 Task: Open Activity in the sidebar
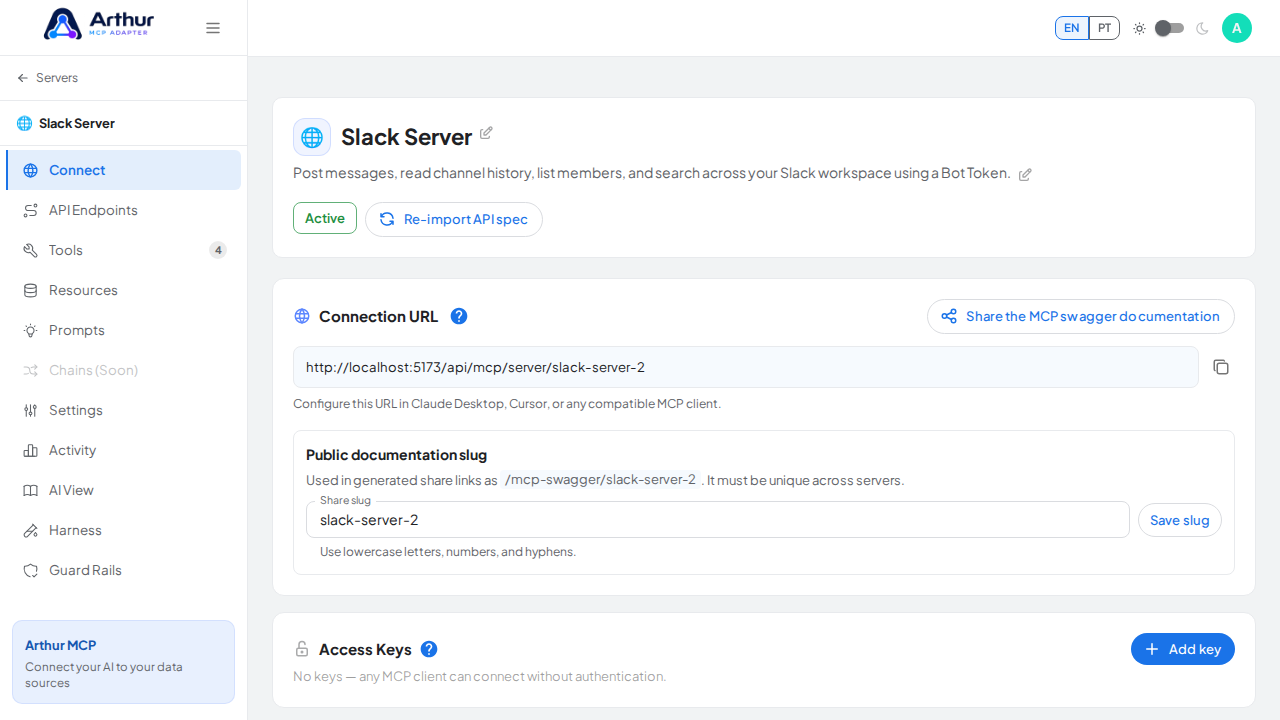(123, 450)
